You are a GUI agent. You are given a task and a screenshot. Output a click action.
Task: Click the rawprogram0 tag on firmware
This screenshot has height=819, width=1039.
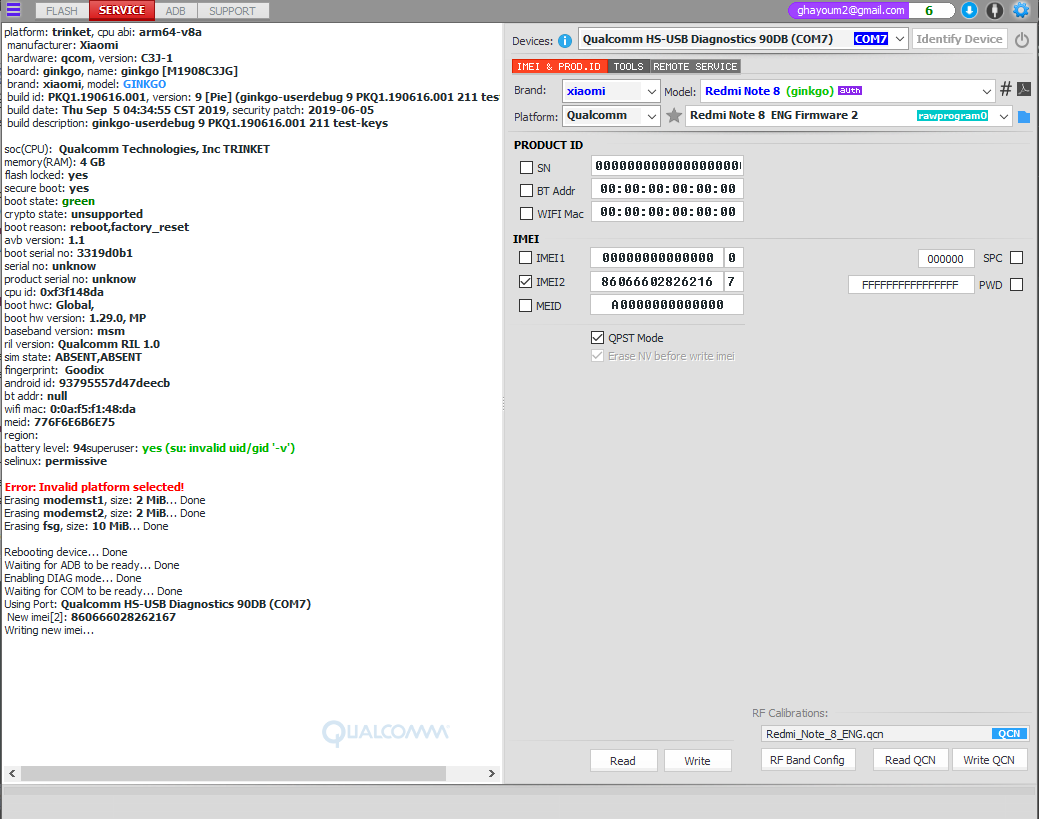(x=952, y=116)
